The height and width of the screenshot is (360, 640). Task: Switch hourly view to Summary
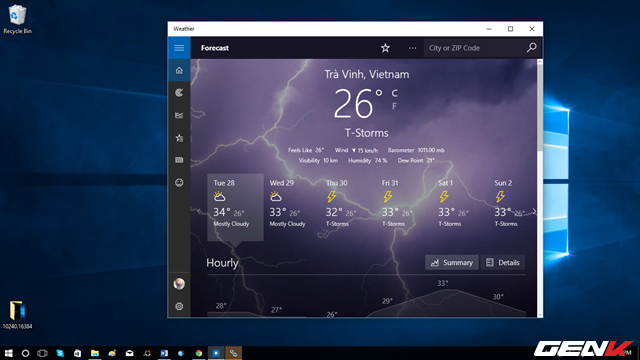[x=451, y=262]
